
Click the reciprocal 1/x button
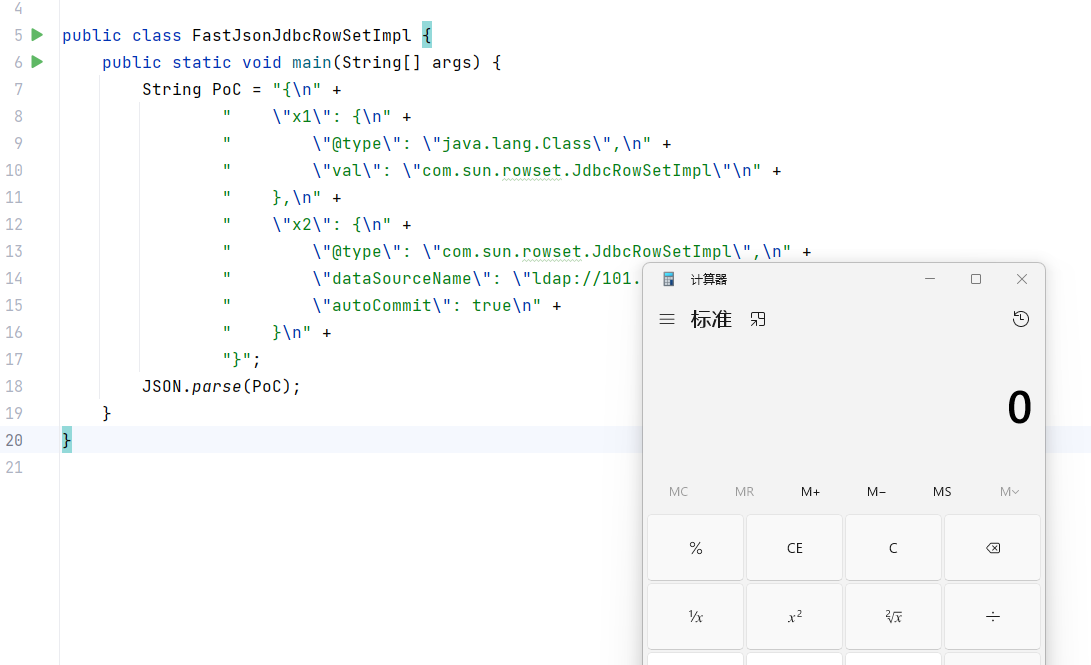click(696, 616)
